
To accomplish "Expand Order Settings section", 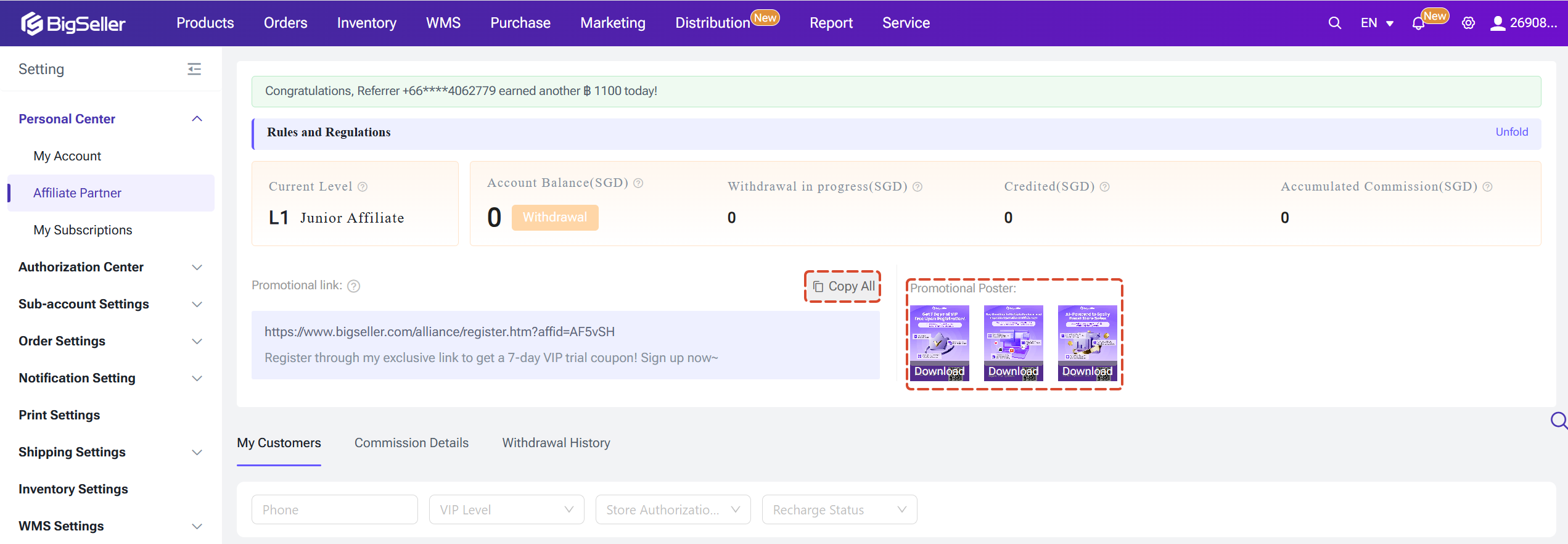I will tap(197, 341).
